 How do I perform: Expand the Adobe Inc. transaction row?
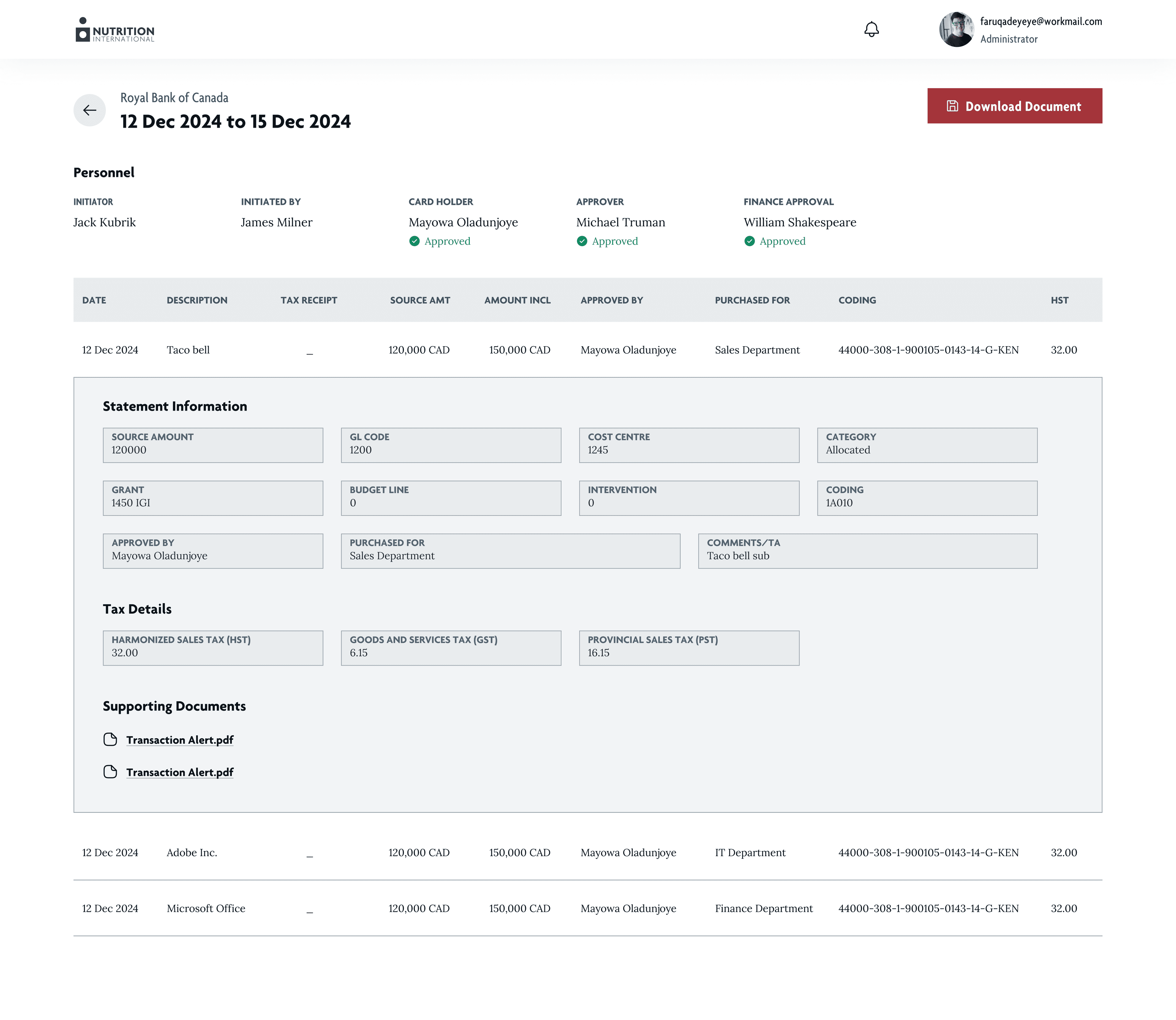pos(587,852)
